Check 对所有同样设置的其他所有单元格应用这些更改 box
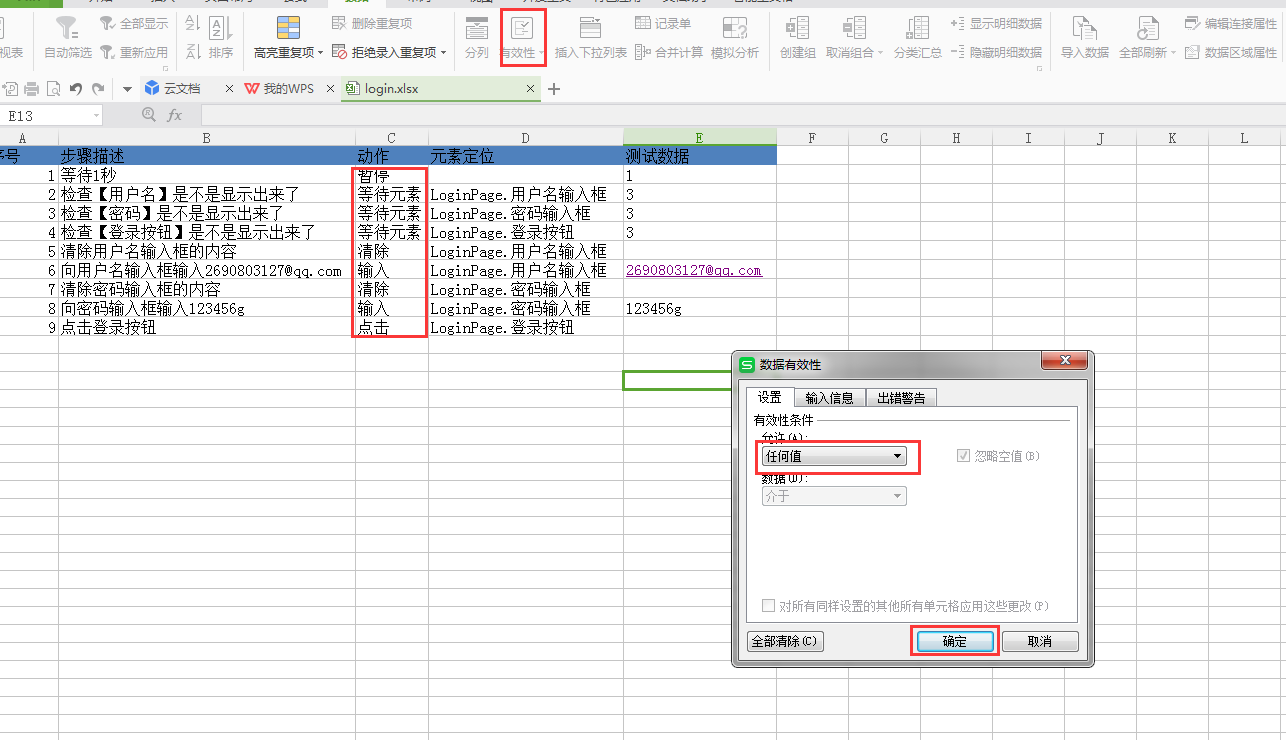 click(x=768, y=606)
